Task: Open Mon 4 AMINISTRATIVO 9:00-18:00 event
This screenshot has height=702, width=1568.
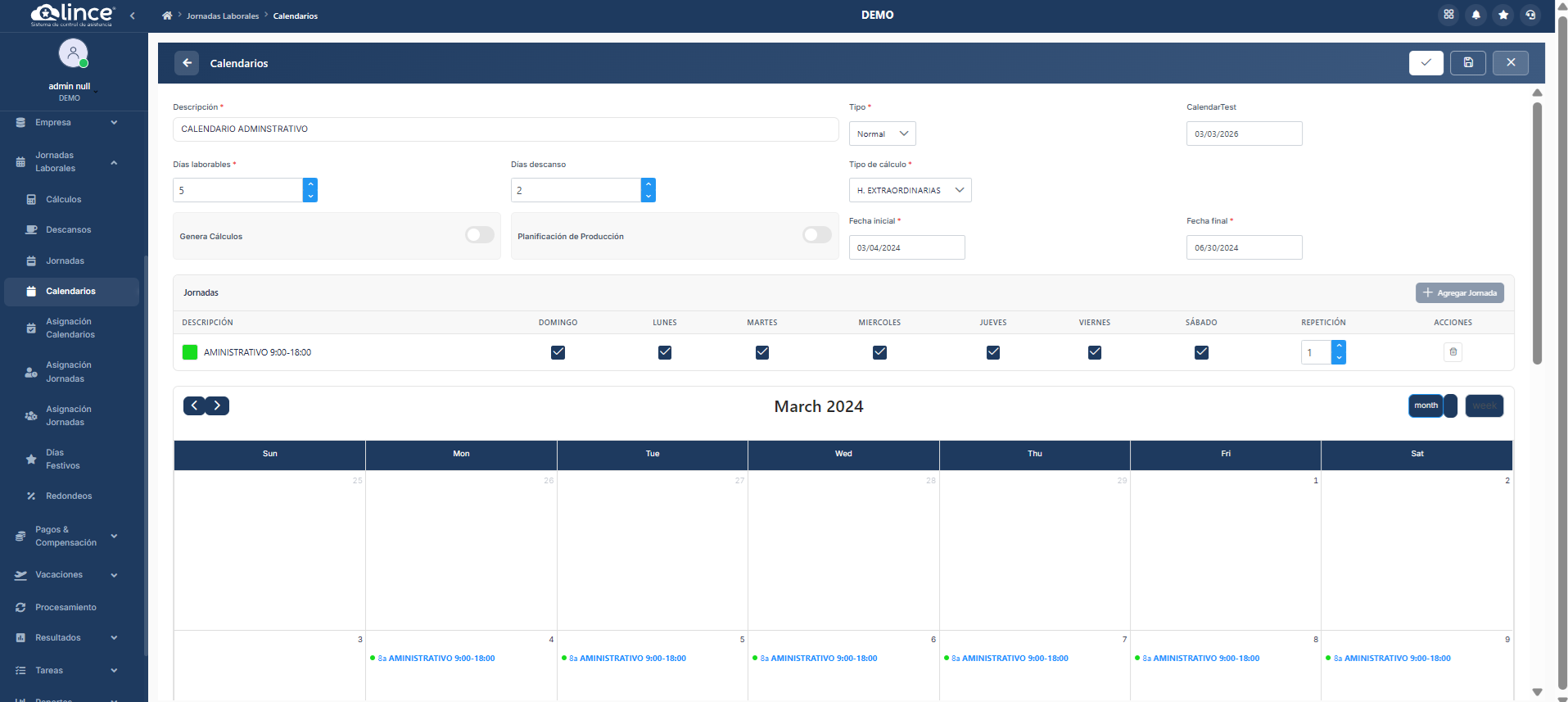Action: tap(434, 658)
